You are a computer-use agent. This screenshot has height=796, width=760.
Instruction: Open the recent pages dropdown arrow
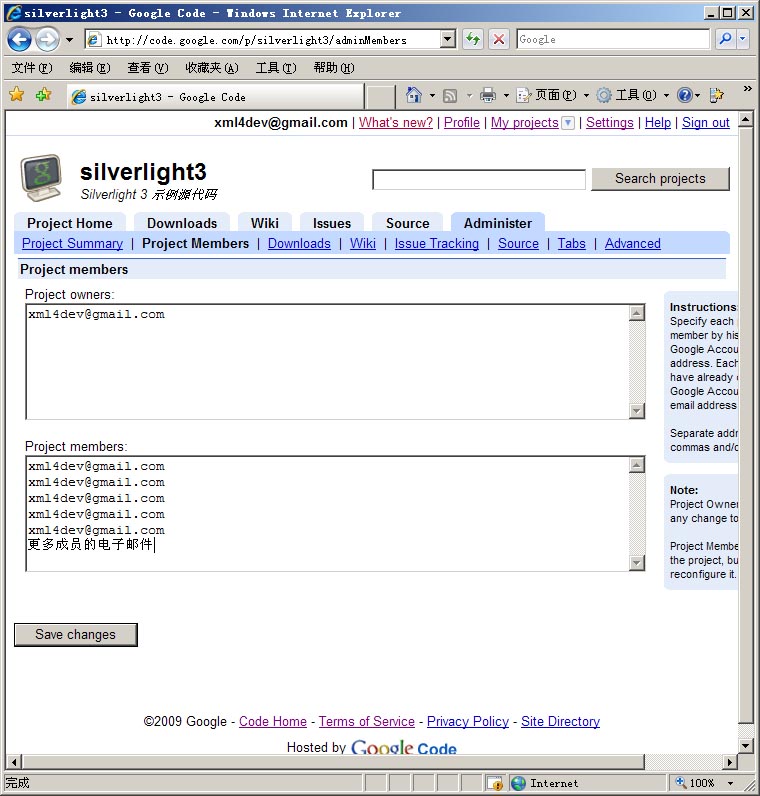[x=70, y=40]
